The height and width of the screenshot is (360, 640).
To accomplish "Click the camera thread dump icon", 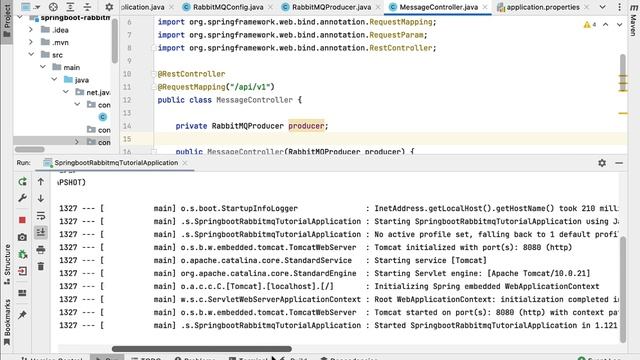I will click(x=22, y=237).
